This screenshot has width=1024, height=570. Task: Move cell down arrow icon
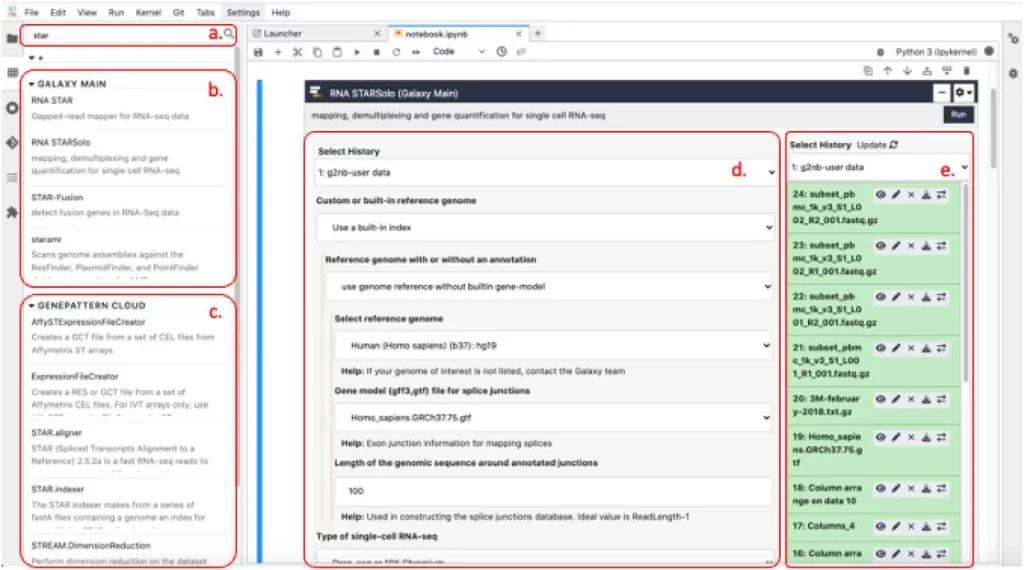[907, 71]
